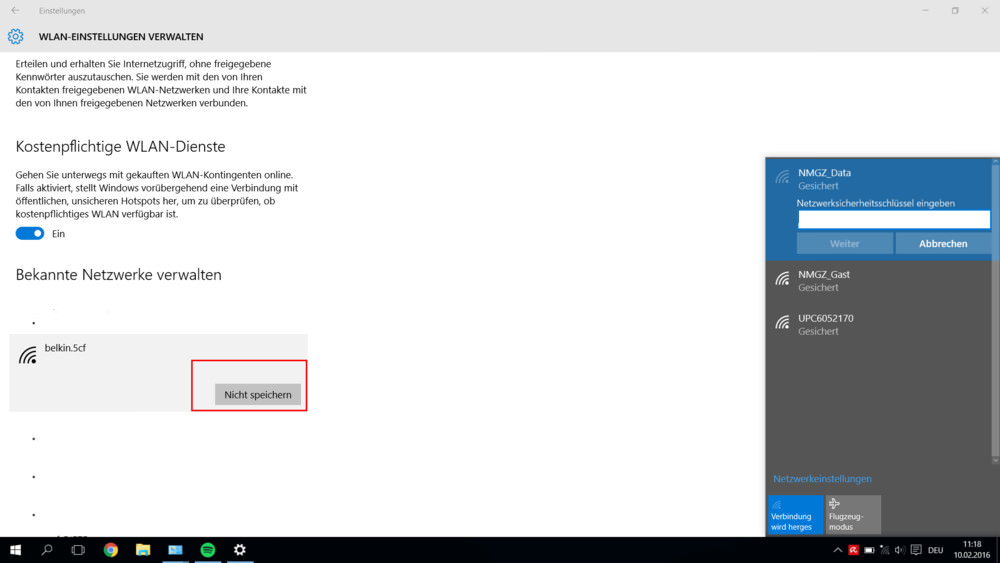The height and width of the screenshot is (563, 1000).
Task: Click the NMGZ_Gast Wi-Fi signal icon
Action: [x=783, y=279]
